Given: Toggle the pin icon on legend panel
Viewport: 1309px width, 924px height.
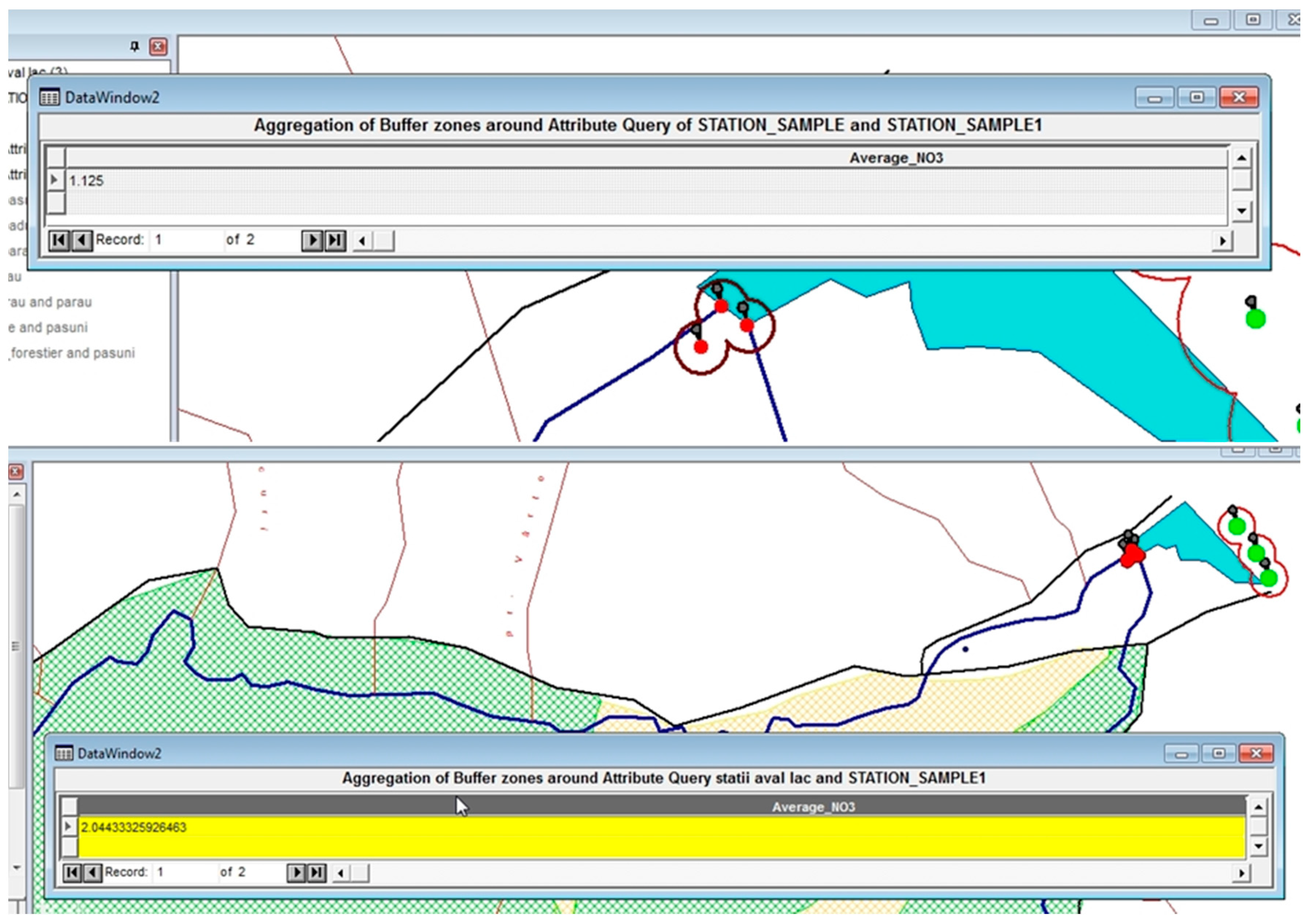Looking at the screenshot, I should (x=135, y=46).
